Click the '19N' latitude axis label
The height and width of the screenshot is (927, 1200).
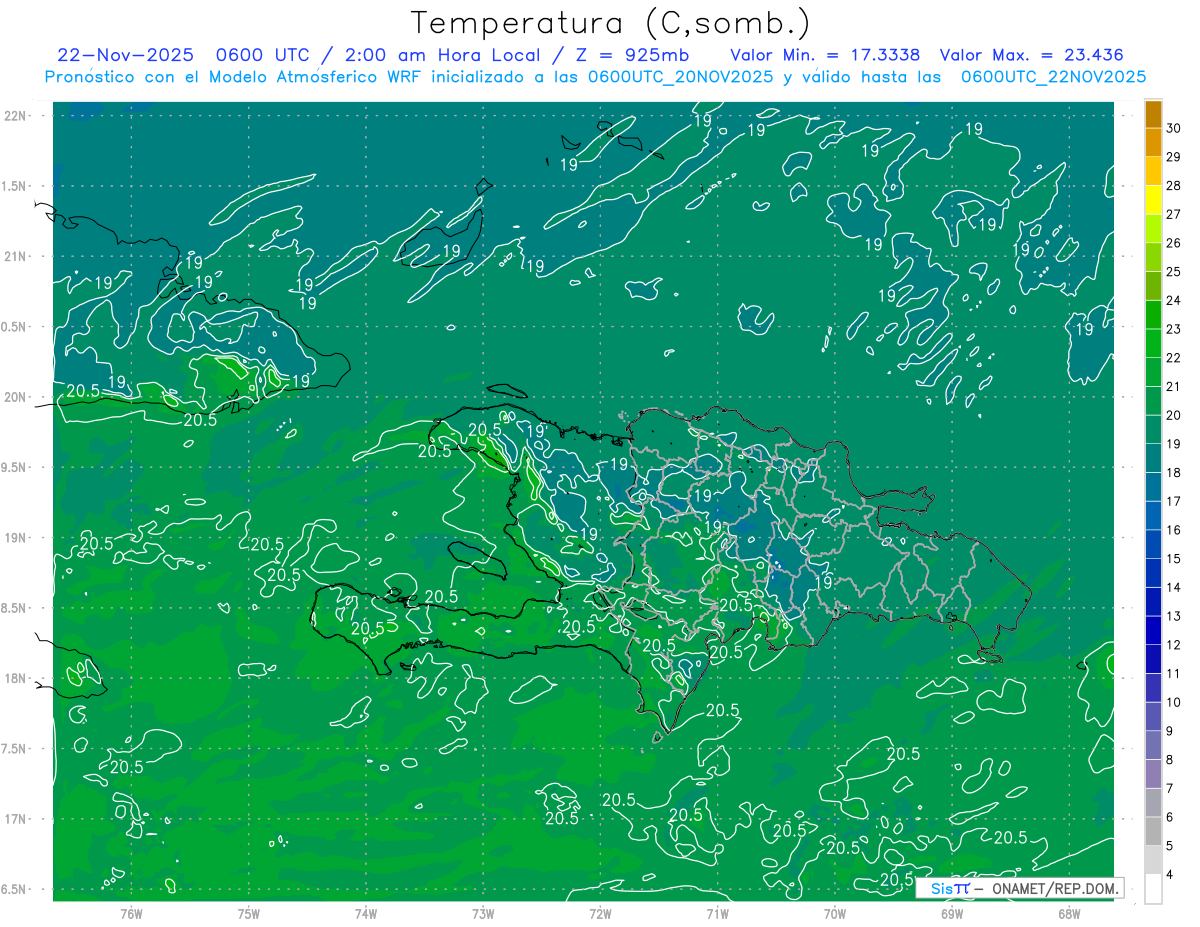coord(14,537)
